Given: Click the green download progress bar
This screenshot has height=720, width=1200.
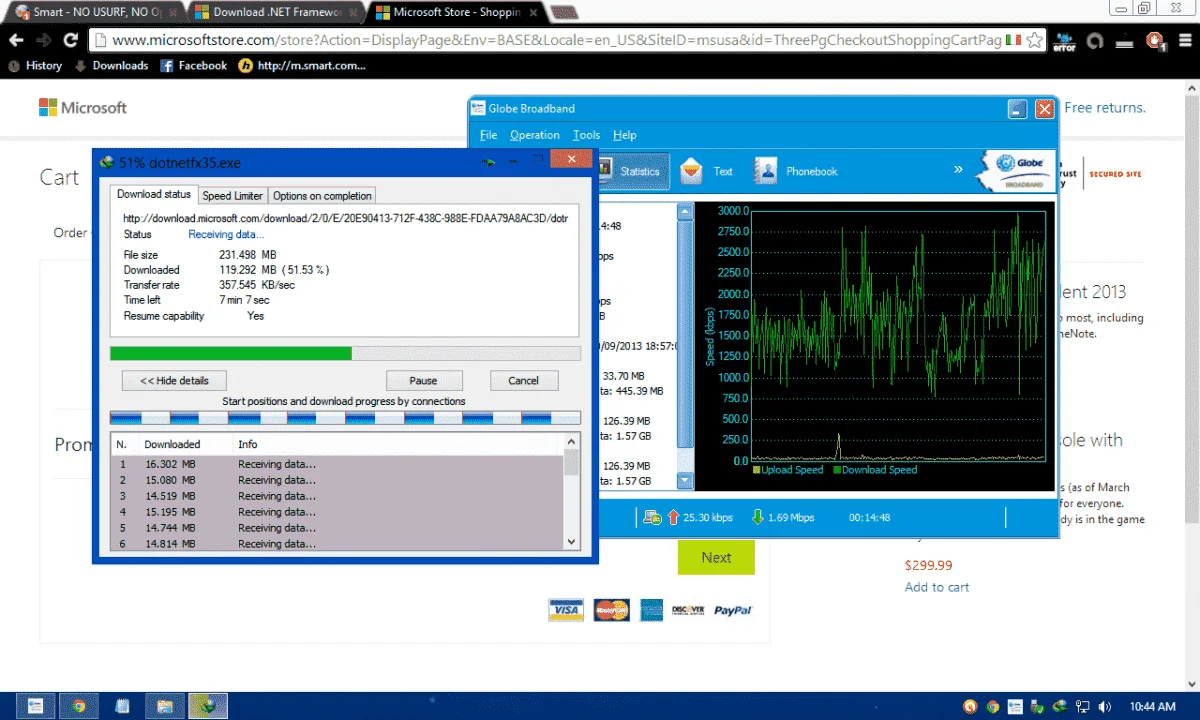Looking at the screenshot, I should click(x=345, y=353).
